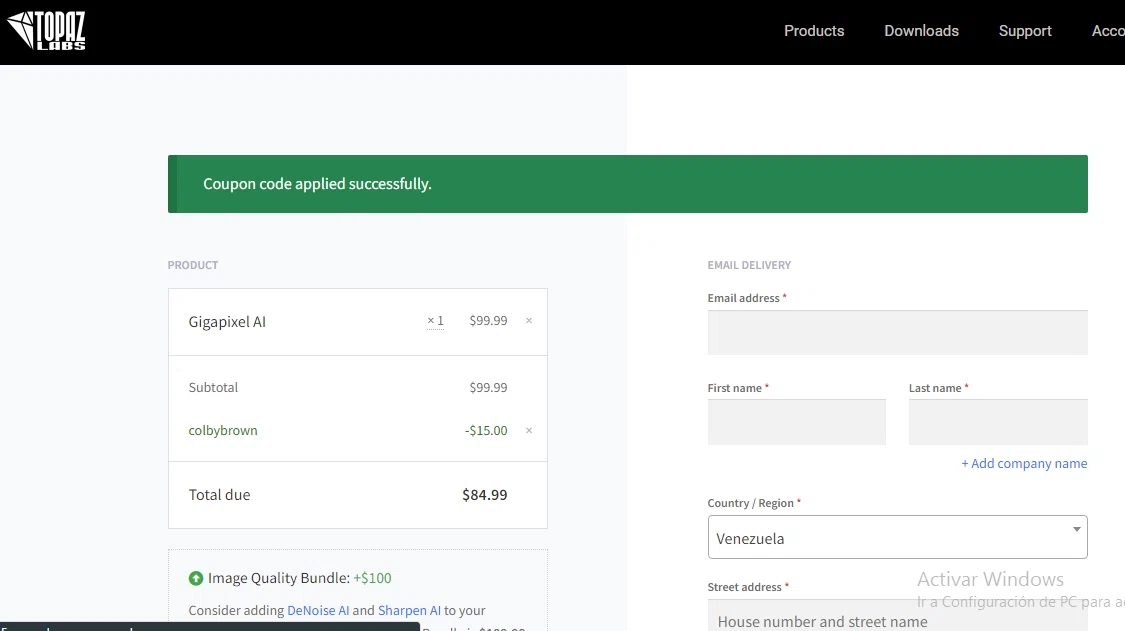Click the Last name field
The image size is (1125, 631).
[x=998, y=422]
